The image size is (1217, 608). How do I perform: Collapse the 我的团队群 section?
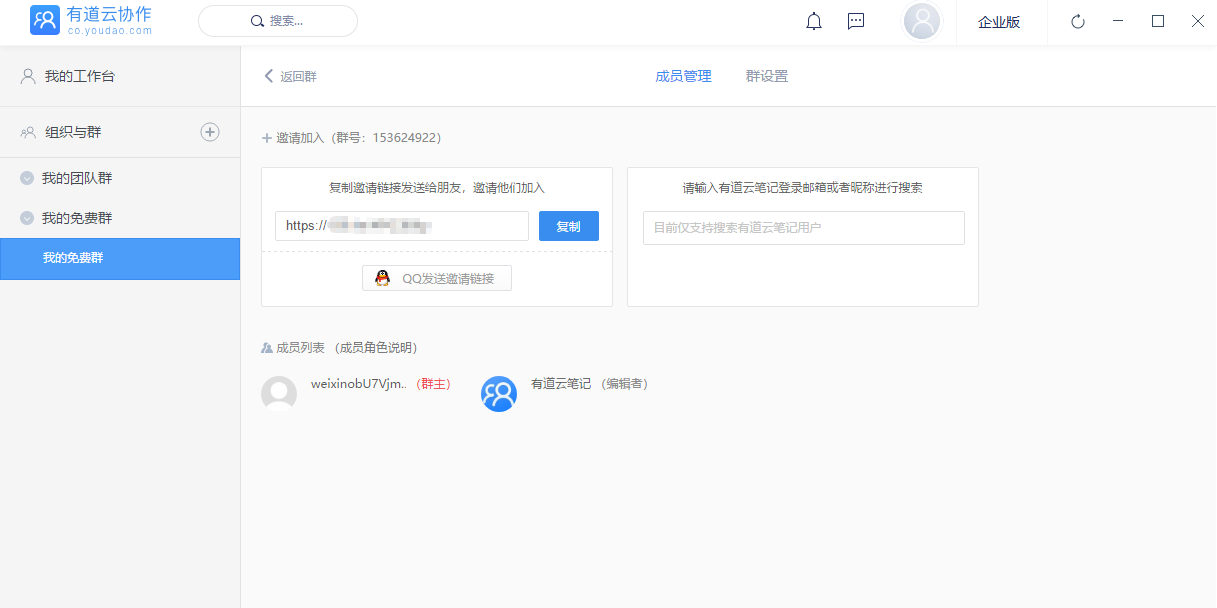tap(27, 178)
